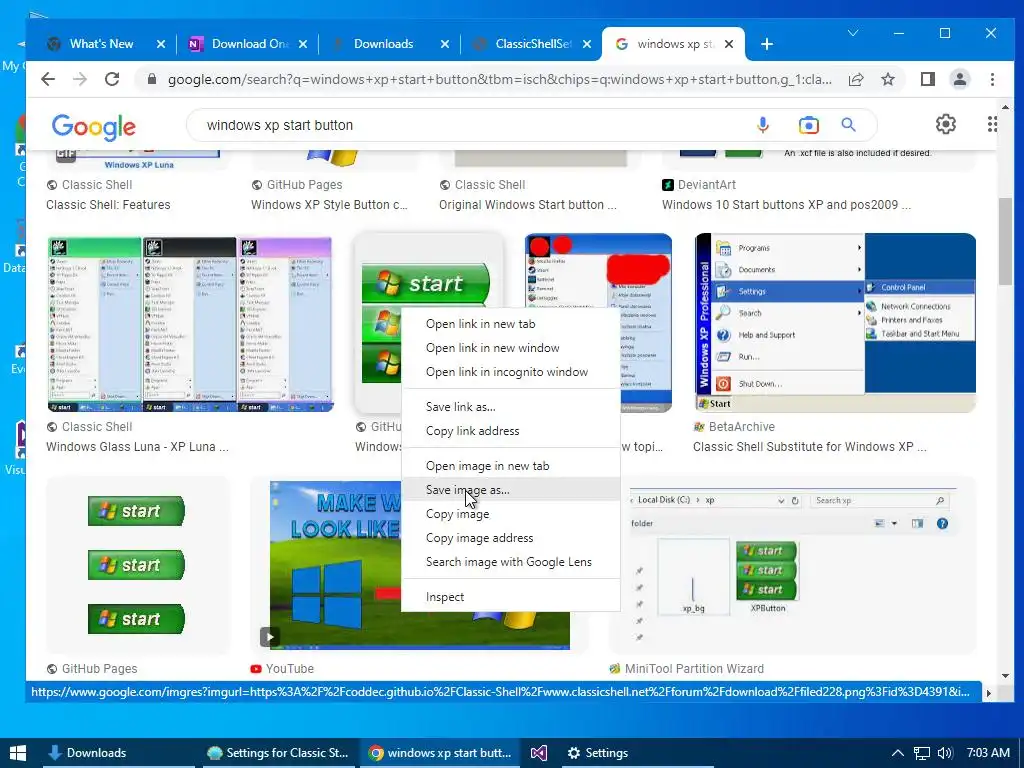Open Settings for Classic Start taskbar item
This screenshot has height=768, width=1024.
click(278, 753)
